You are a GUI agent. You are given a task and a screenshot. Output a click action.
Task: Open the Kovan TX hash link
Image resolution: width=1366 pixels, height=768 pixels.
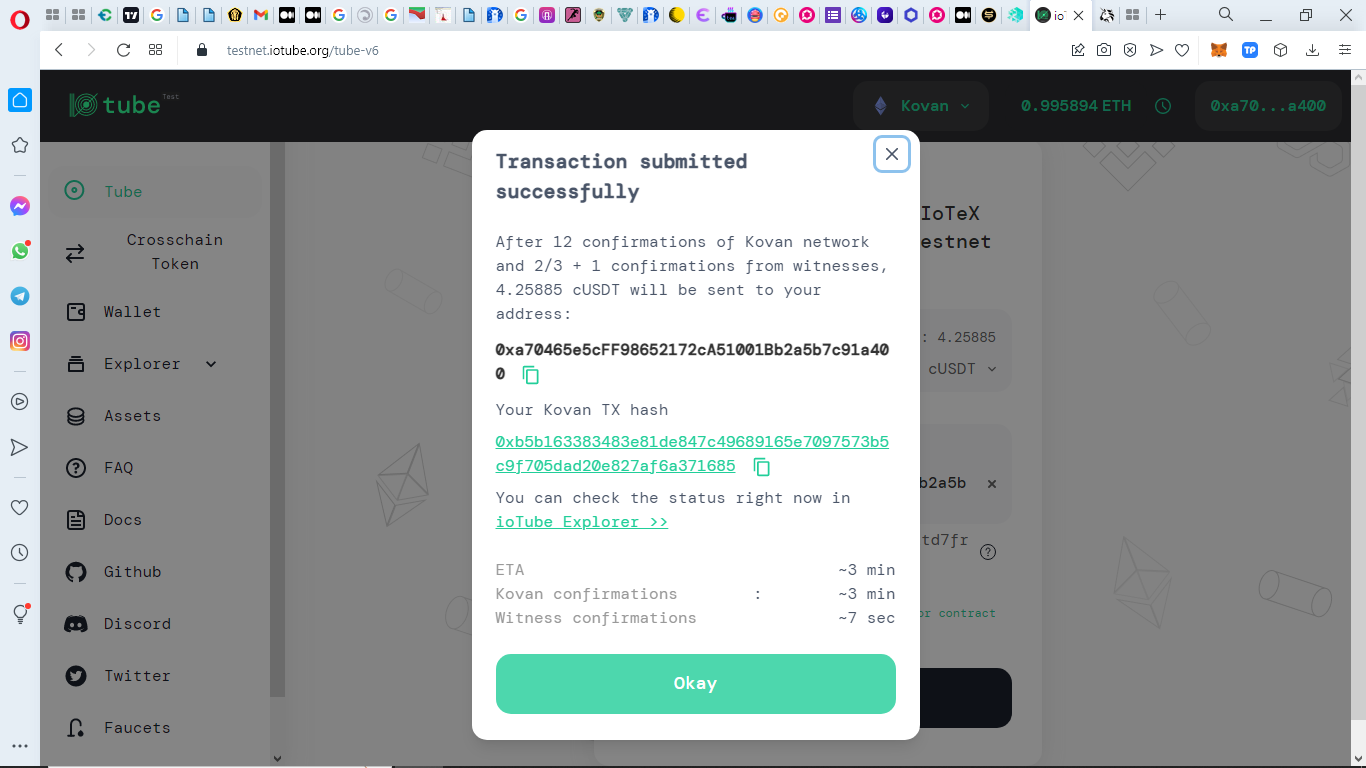pyautogui.click(x=692, y=454)
